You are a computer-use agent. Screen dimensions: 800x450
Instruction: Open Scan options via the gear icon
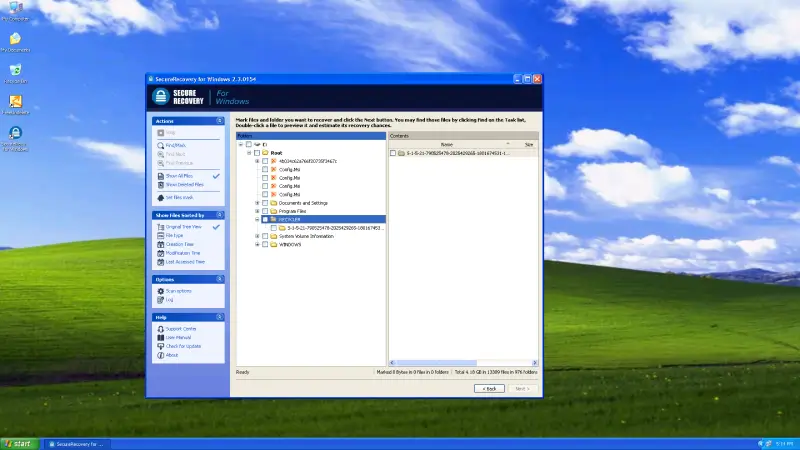161,291
